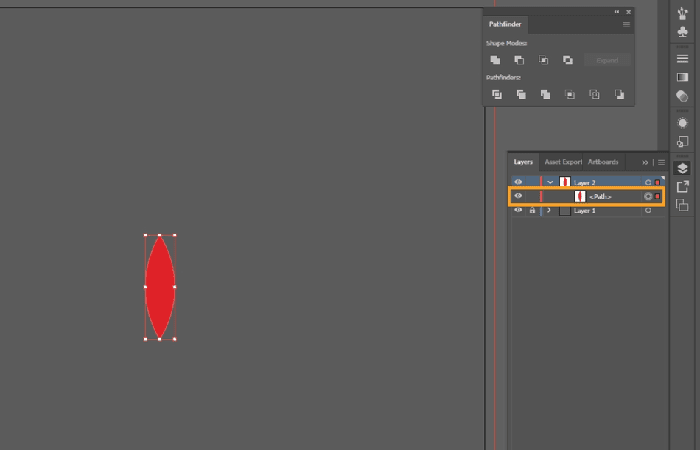Apply Minus Front shape mode

click(519, 60)
